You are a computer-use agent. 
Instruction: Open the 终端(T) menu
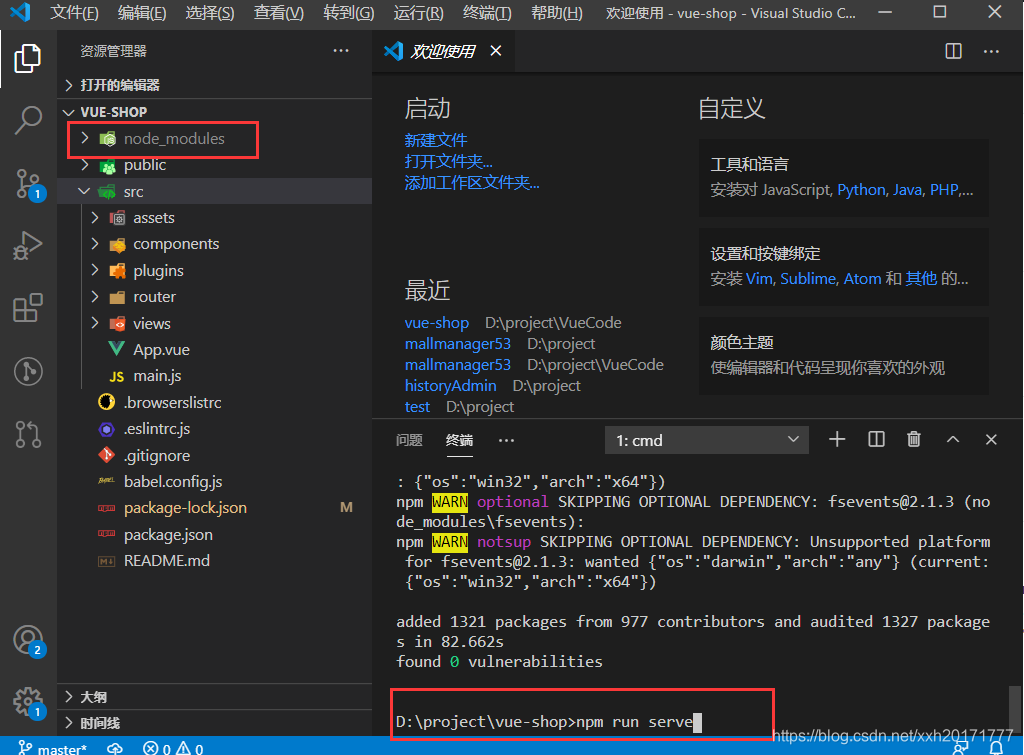tap(487, 13)
